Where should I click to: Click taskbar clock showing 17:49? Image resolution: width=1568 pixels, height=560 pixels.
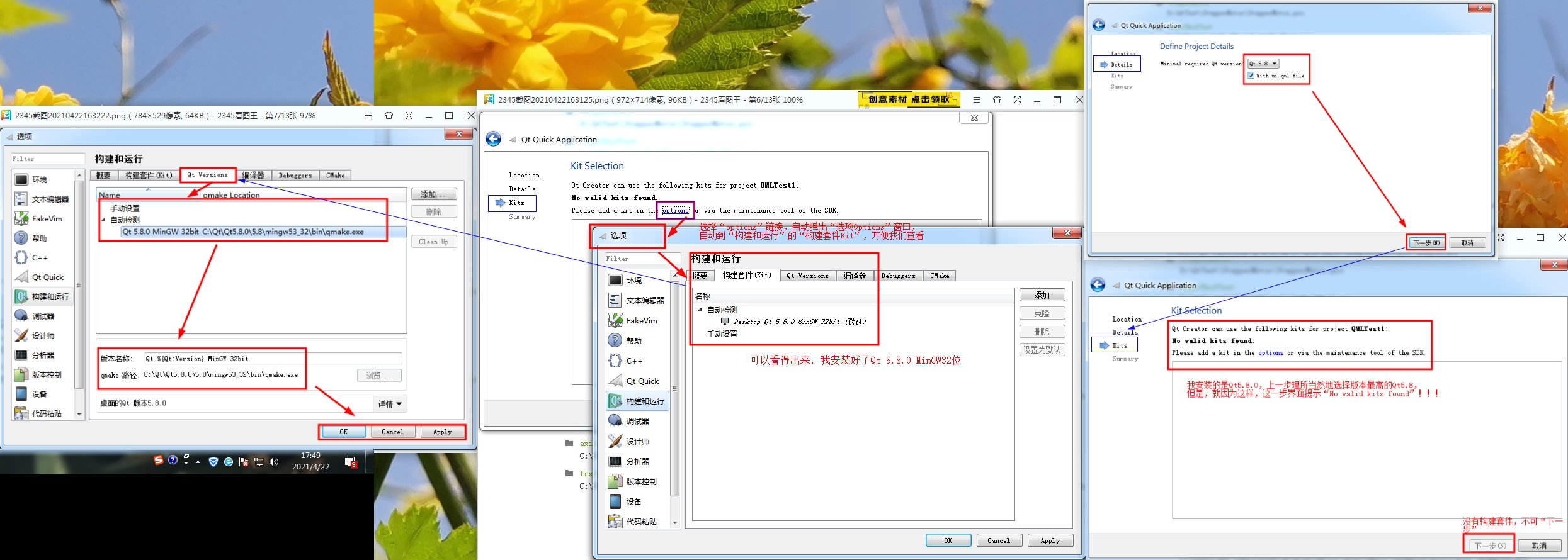pyautogui.click(x=310, y=461)
